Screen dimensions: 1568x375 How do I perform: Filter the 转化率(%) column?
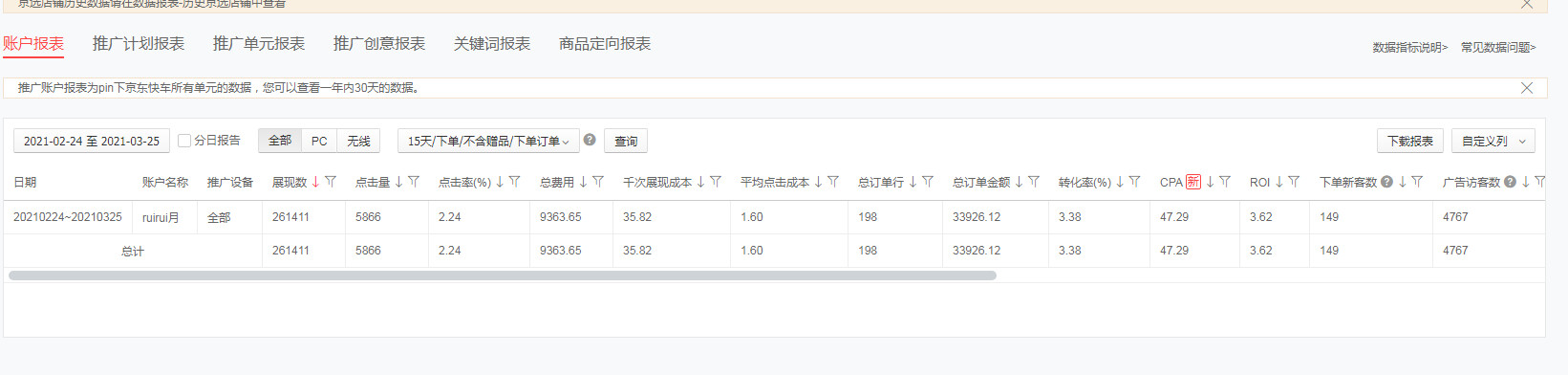[x=1135, y=182]
